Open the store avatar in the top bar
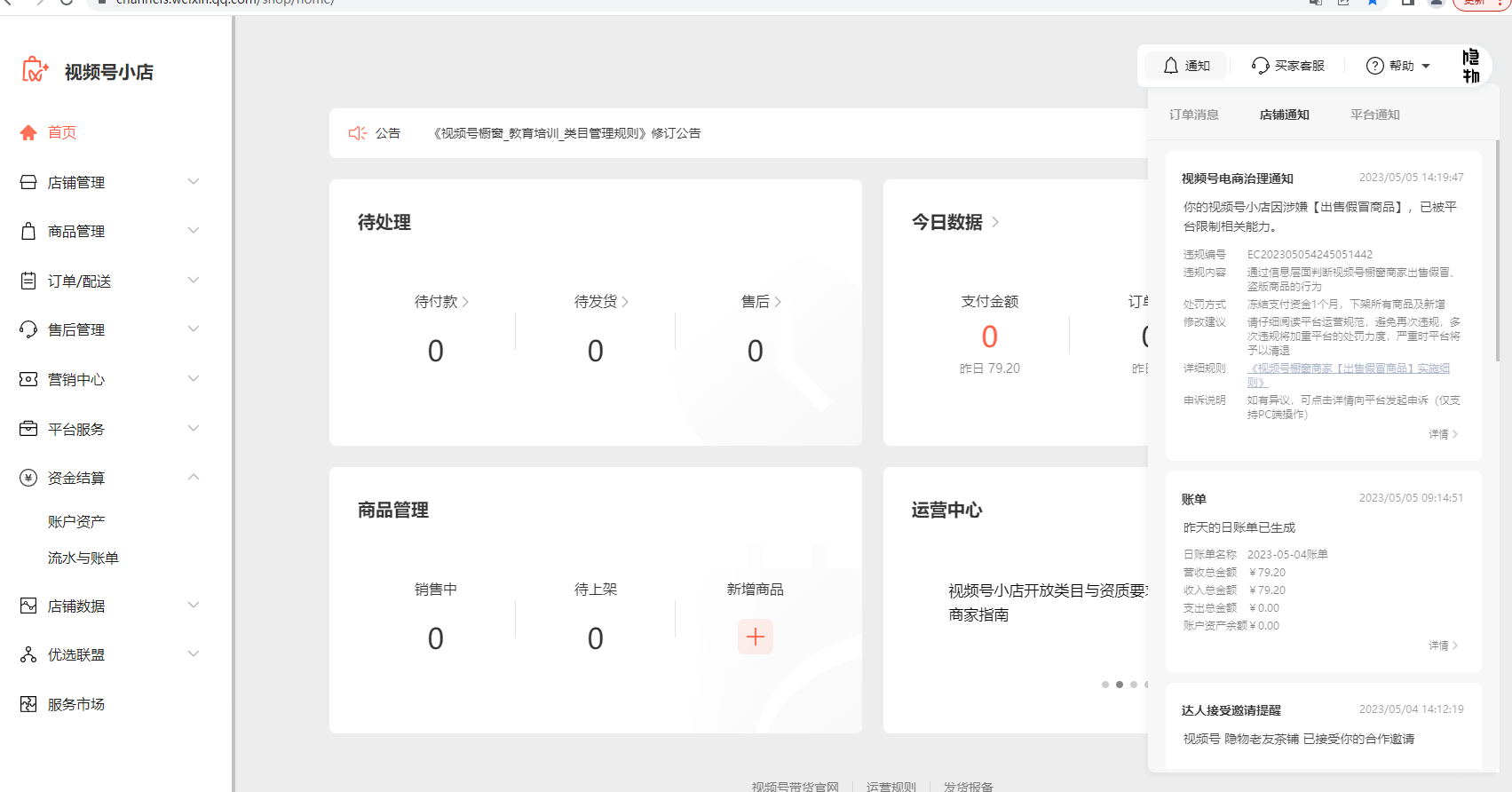Image resolution: width=1512 pixels, height=792 pixels. pyautogui.click(x=1471, y=66)
